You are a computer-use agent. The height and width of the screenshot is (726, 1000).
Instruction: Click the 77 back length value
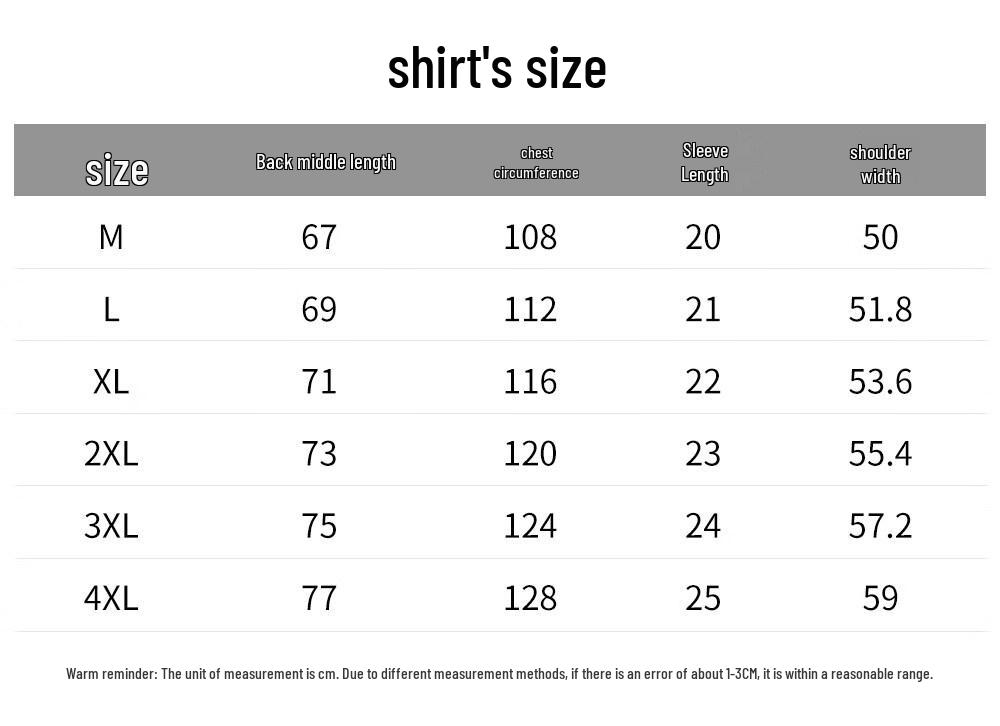319,598
